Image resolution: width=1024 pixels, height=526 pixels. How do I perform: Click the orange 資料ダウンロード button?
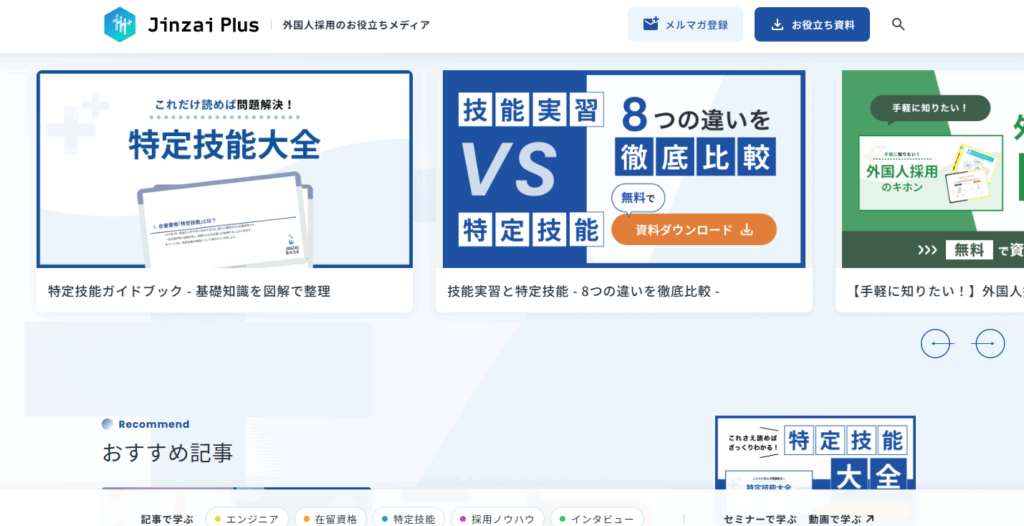click(693, 229)
